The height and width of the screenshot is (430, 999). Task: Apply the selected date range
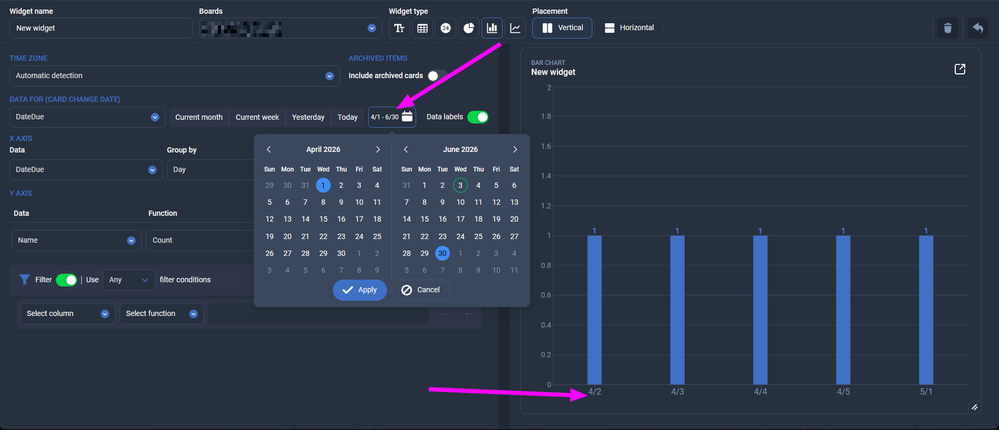tap(360, 290)
